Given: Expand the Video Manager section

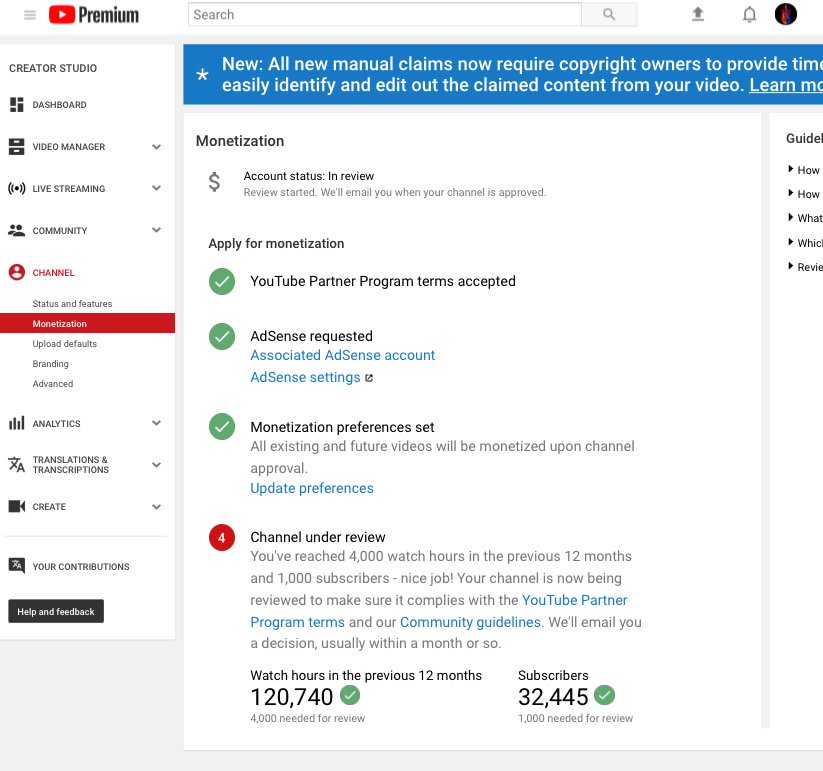Looking at the screenshot, I should pos(156,146).
